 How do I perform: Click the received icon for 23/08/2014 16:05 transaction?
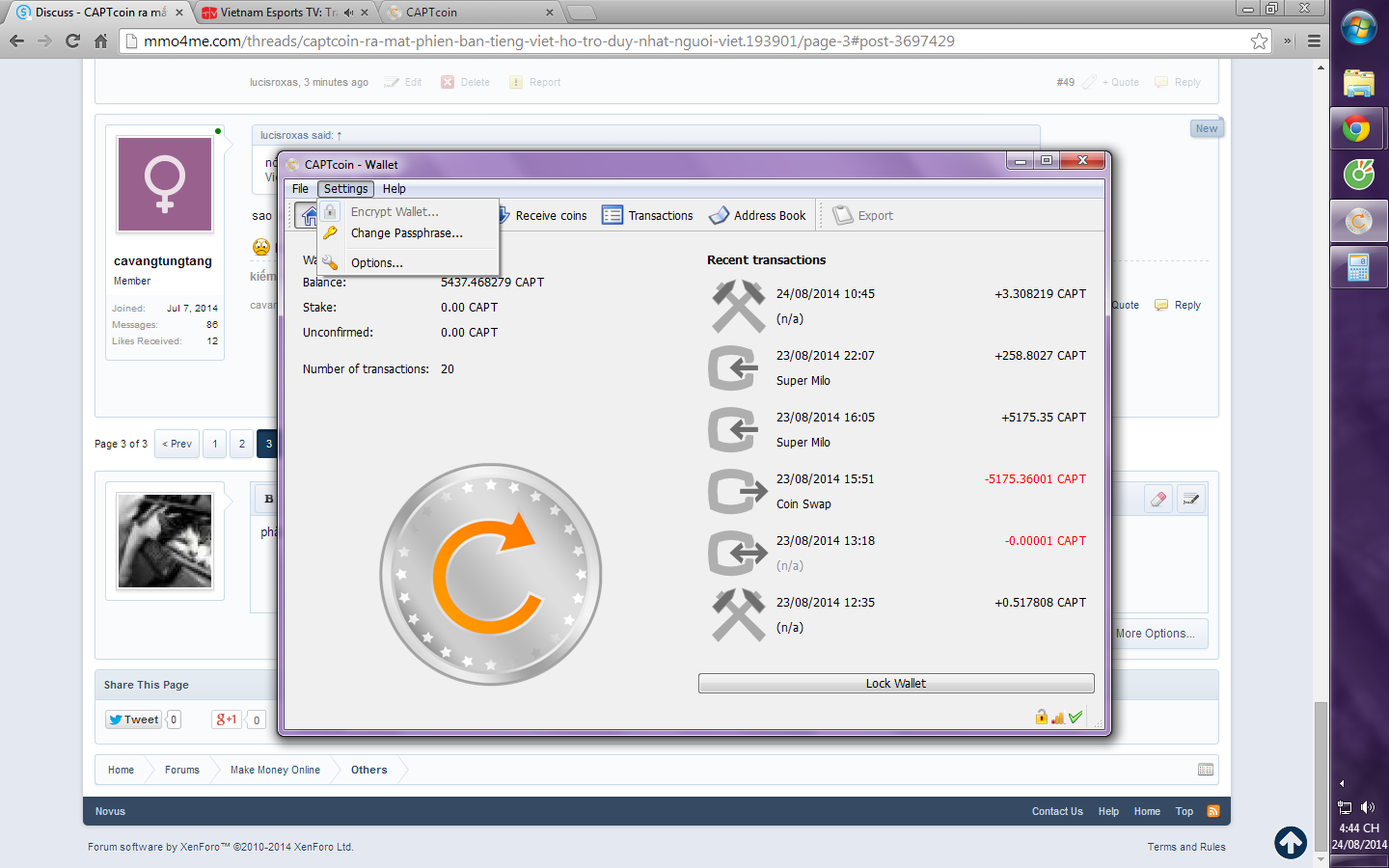[x=732, y=429]
